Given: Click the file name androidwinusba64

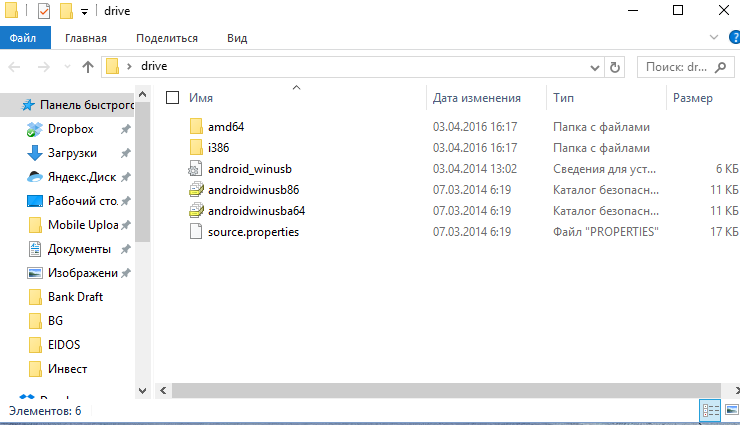Looking at the screenshot, I should (256, 211).
